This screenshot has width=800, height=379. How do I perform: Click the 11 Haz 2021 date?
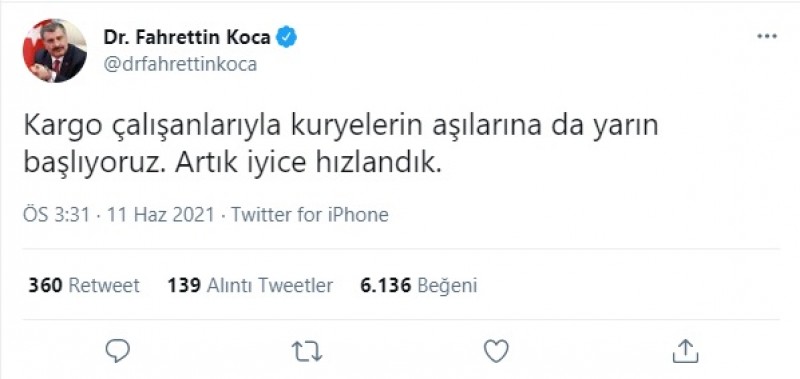tap(160, 214)
